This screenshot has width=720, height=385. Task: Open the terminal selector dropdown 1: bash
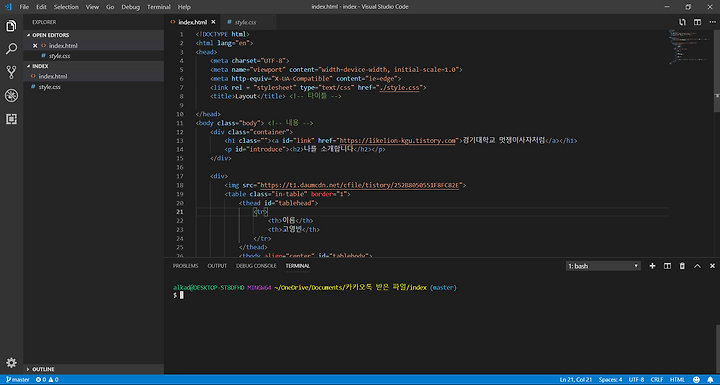pyautogui.click(x=603, y=266)
